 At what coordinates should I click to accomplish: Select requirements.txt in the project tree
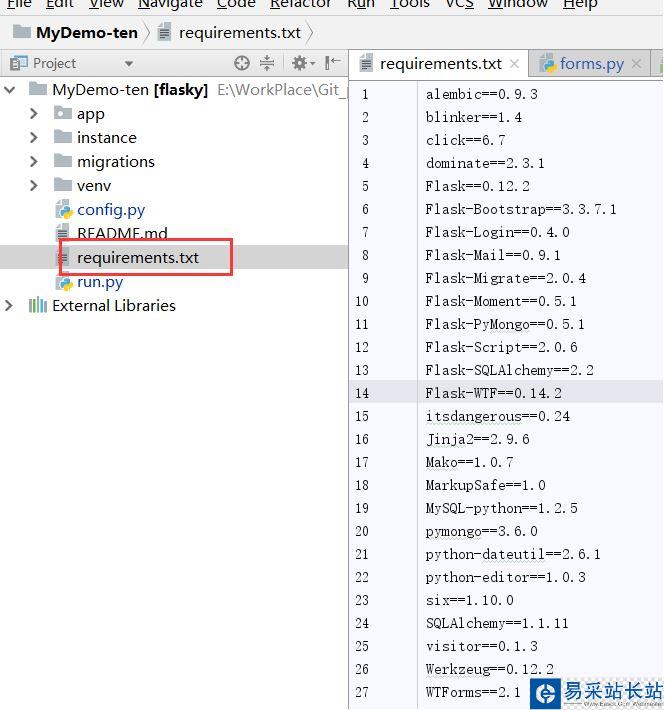pos(138,258)
